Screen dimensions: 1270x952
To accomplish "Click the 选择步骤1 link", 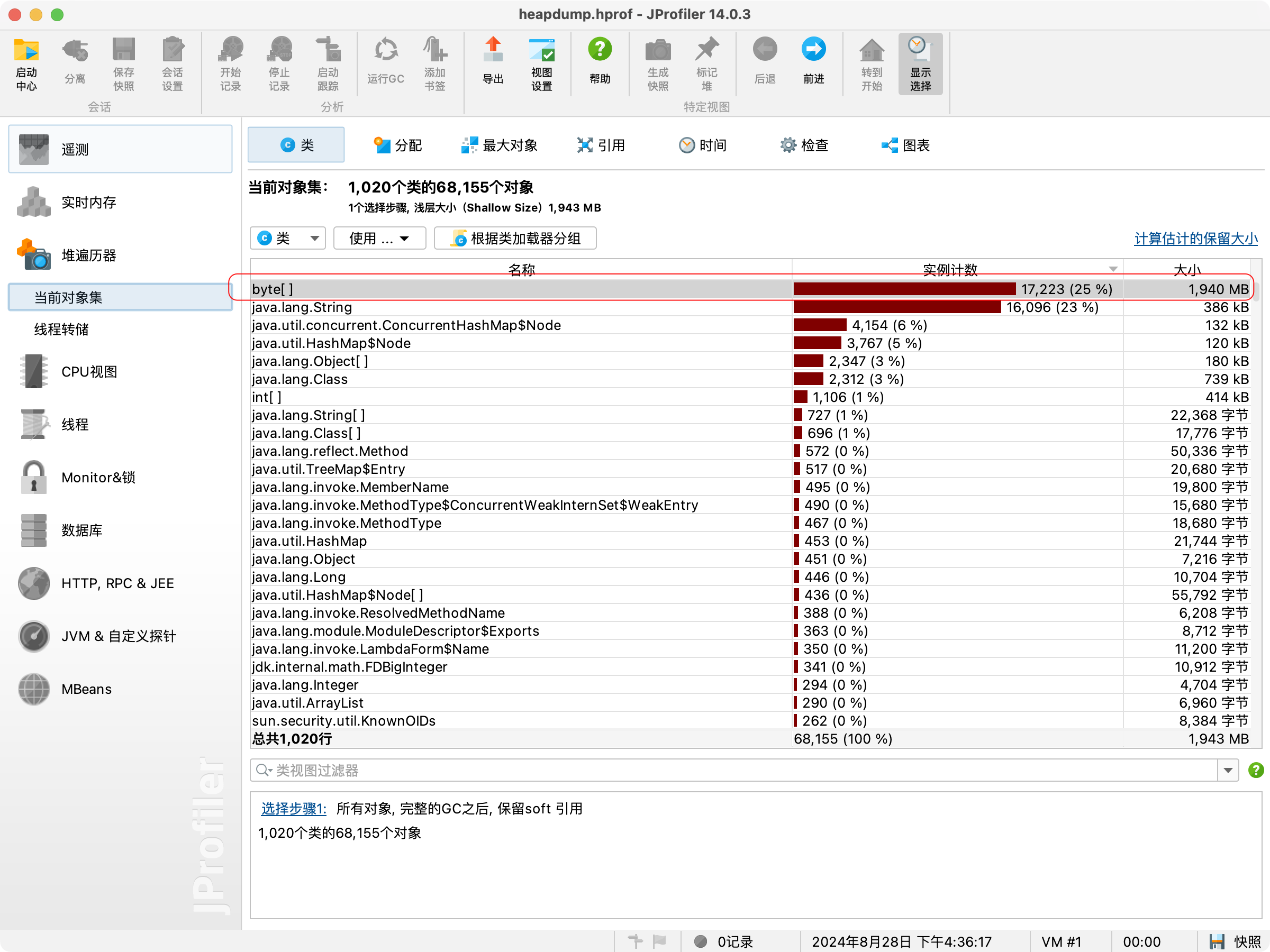I will coord(293,809).
